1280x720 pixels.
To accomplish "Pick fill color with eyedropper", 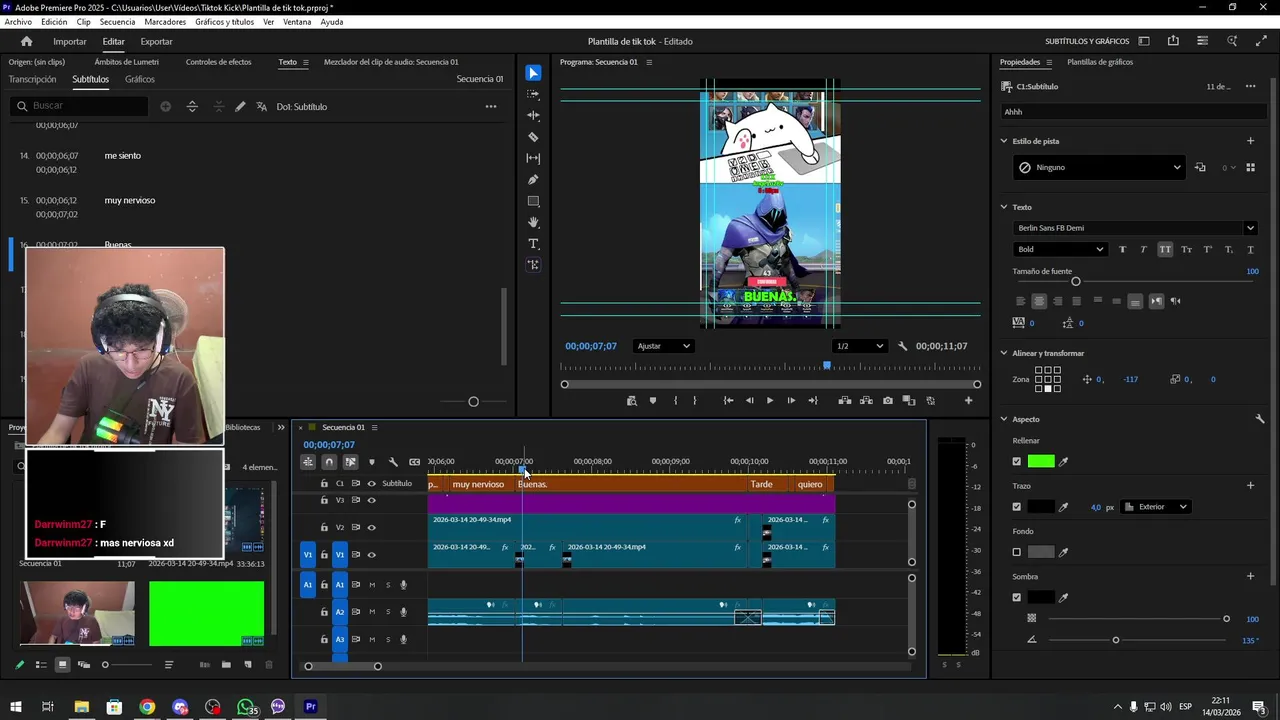I will tap(1064, 461).
